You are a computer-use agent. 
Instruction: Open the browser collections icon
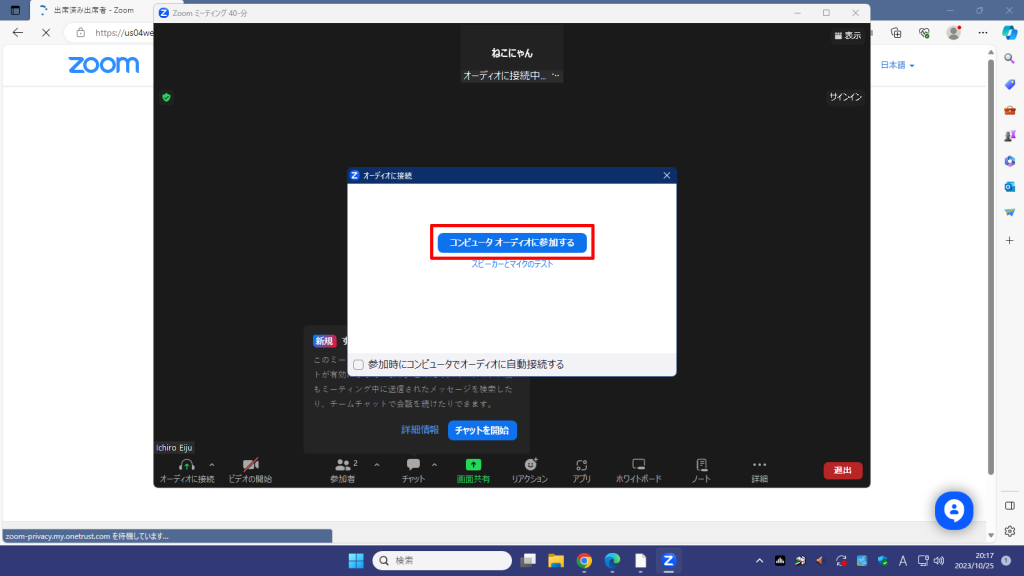pos(896,33)
